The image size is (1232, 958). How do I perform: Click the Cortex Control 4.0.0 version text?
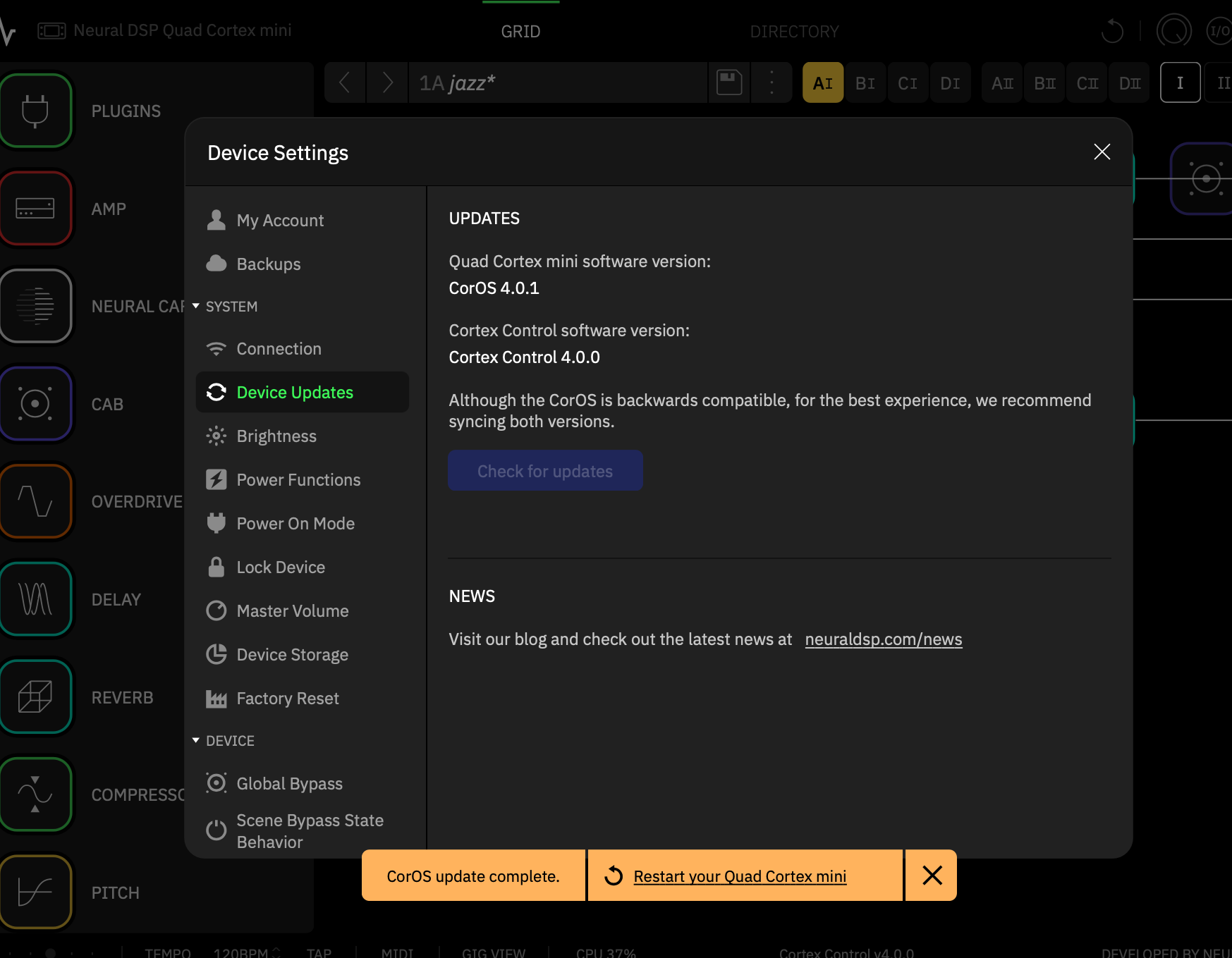pyautogui.click(x=524, y=357)
